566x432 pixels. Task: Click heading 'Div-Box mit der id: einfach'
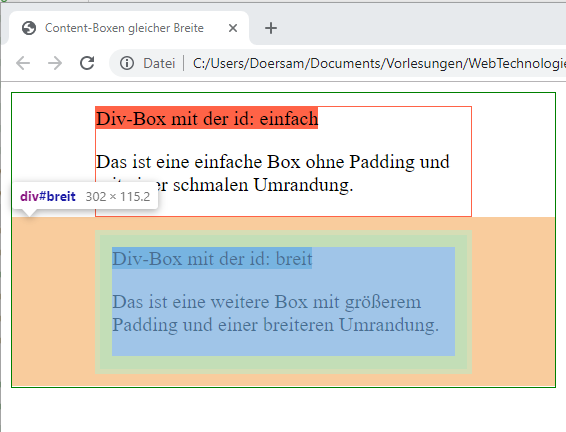pyautogui.click(x=207, y=118)
